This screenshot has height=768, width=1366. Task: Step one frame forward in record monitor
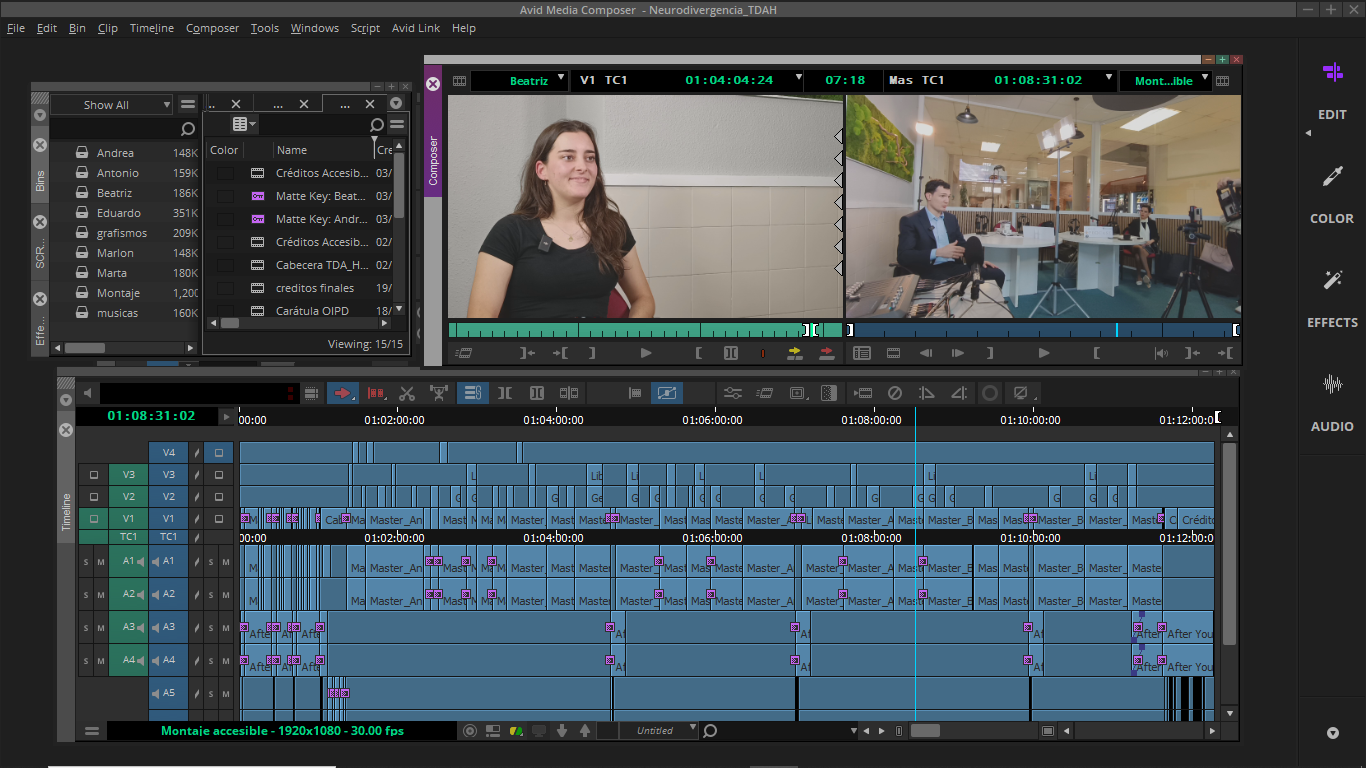[x=958, y=353]
